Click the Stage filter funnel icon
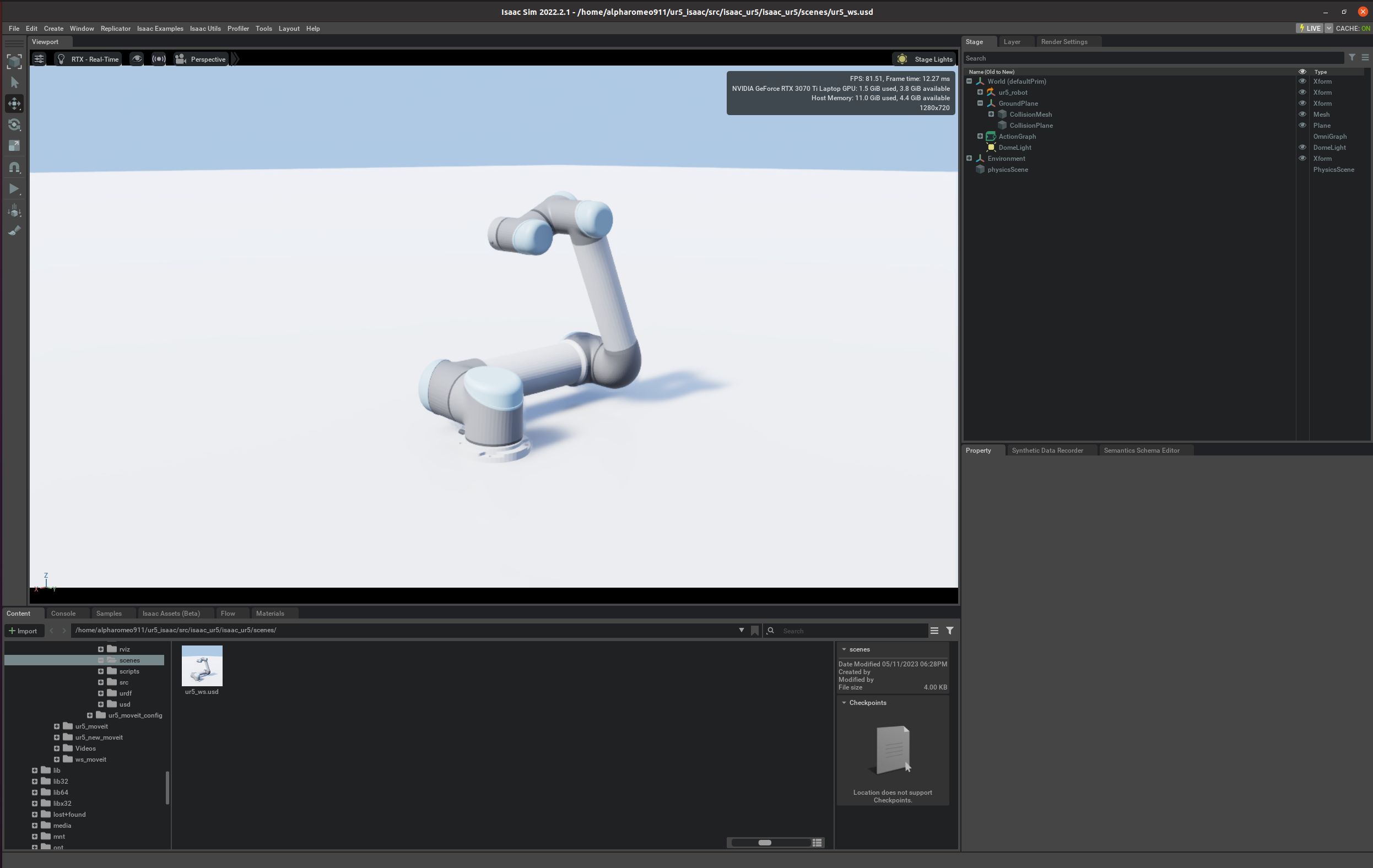Image resolution: width=1373 pixels, height=868 pixels. click(x=1352, y=58)
